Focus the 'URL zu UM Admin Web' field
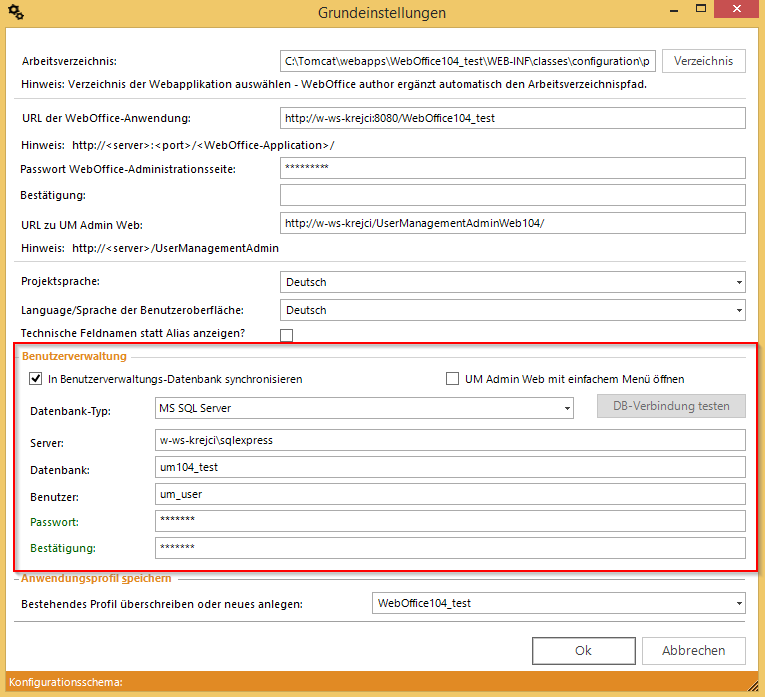Screen dimensions: 765x697 tap(512, 223)
